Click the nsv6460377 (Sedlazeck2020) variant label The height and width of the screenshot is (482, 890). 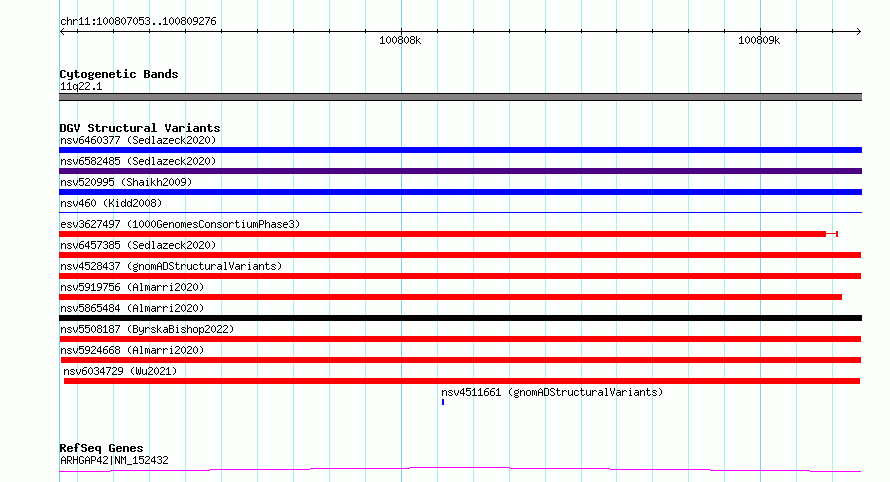[x=138, y=140]
